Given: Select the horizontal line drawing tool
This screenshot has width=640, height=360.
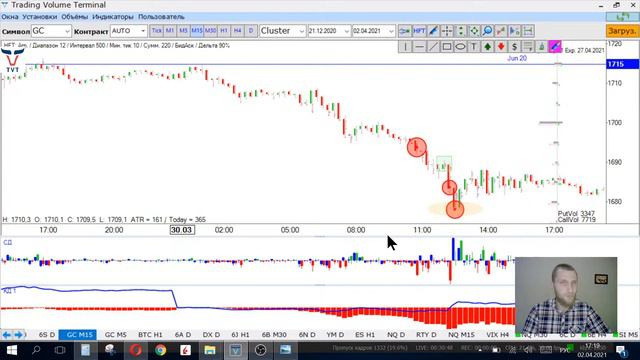Looking at the screenshot, I should [419, 47].
